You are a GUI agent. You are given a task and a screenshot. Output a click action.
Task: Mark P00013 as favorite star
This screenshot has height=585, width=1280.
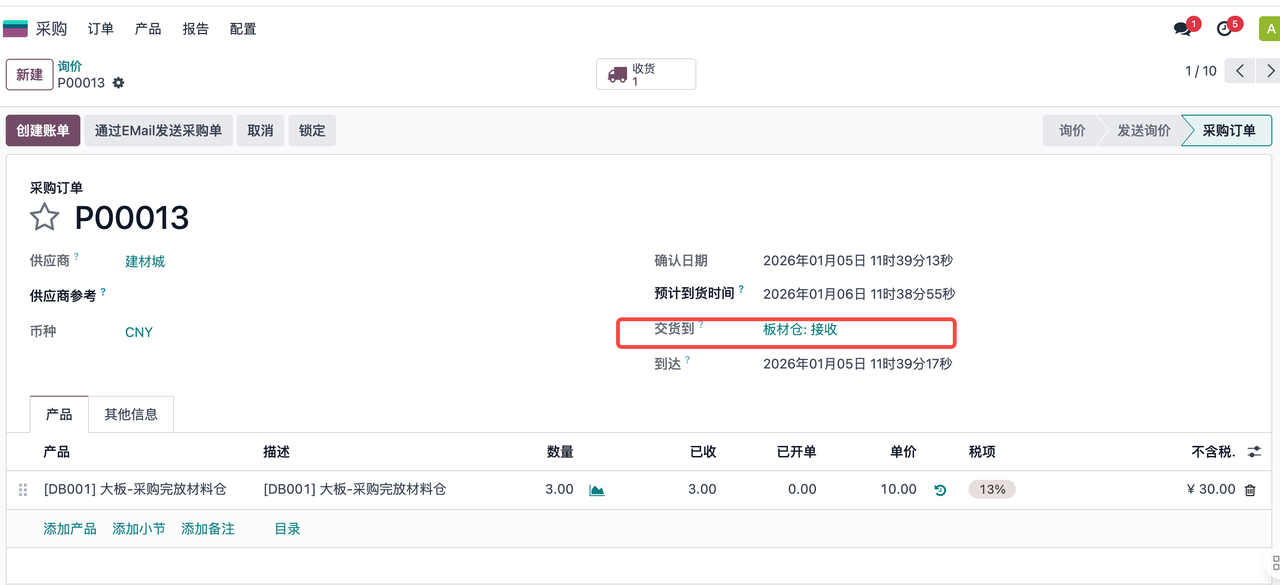pos(44,217)
